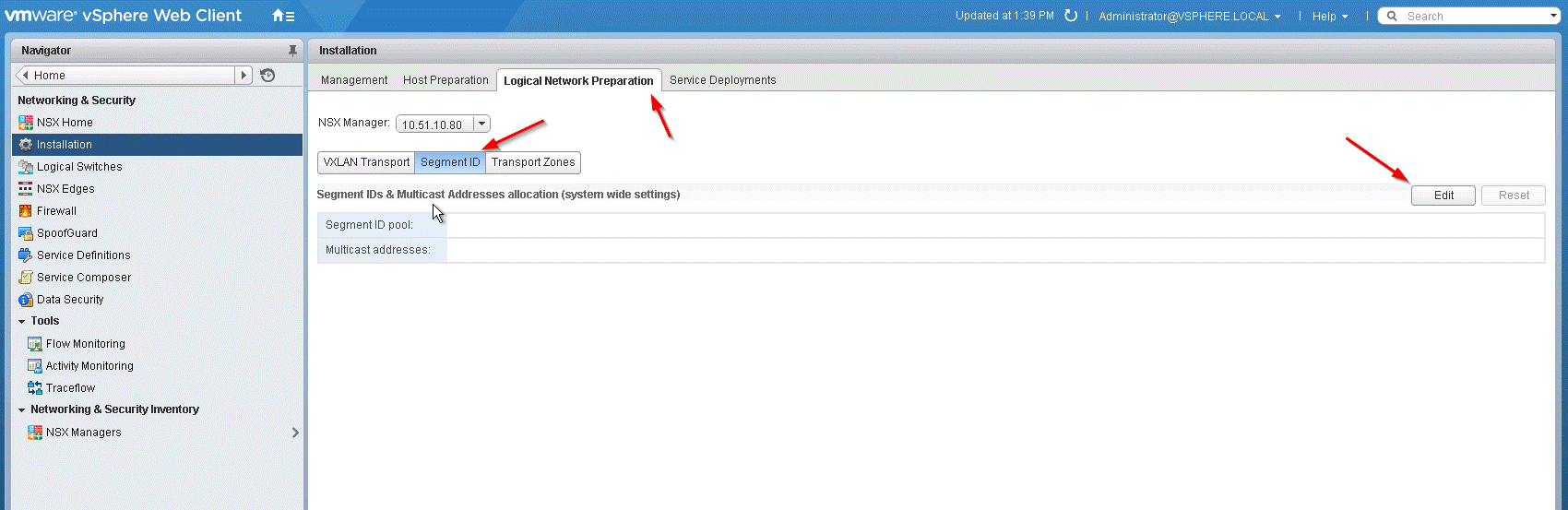Viewport: 1568px width, 510px height.
Task: Collapse the Tools section
Action: click(22, 322)
